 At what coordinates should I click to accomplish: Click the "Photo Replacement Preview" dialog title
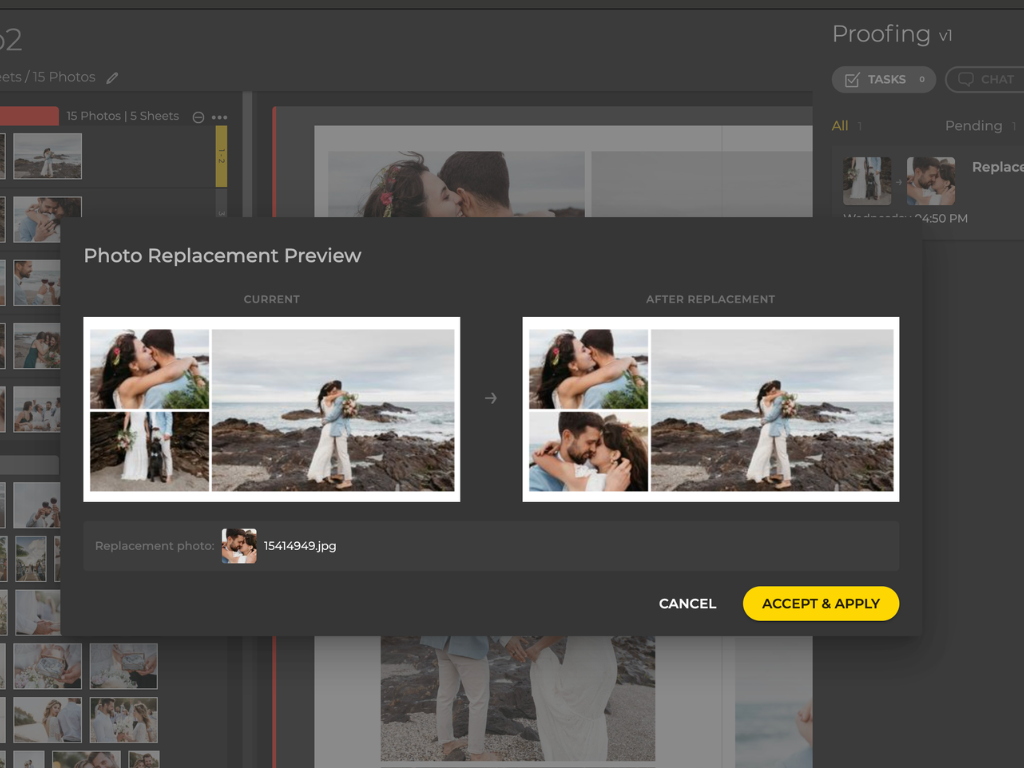tap(222, 255)
